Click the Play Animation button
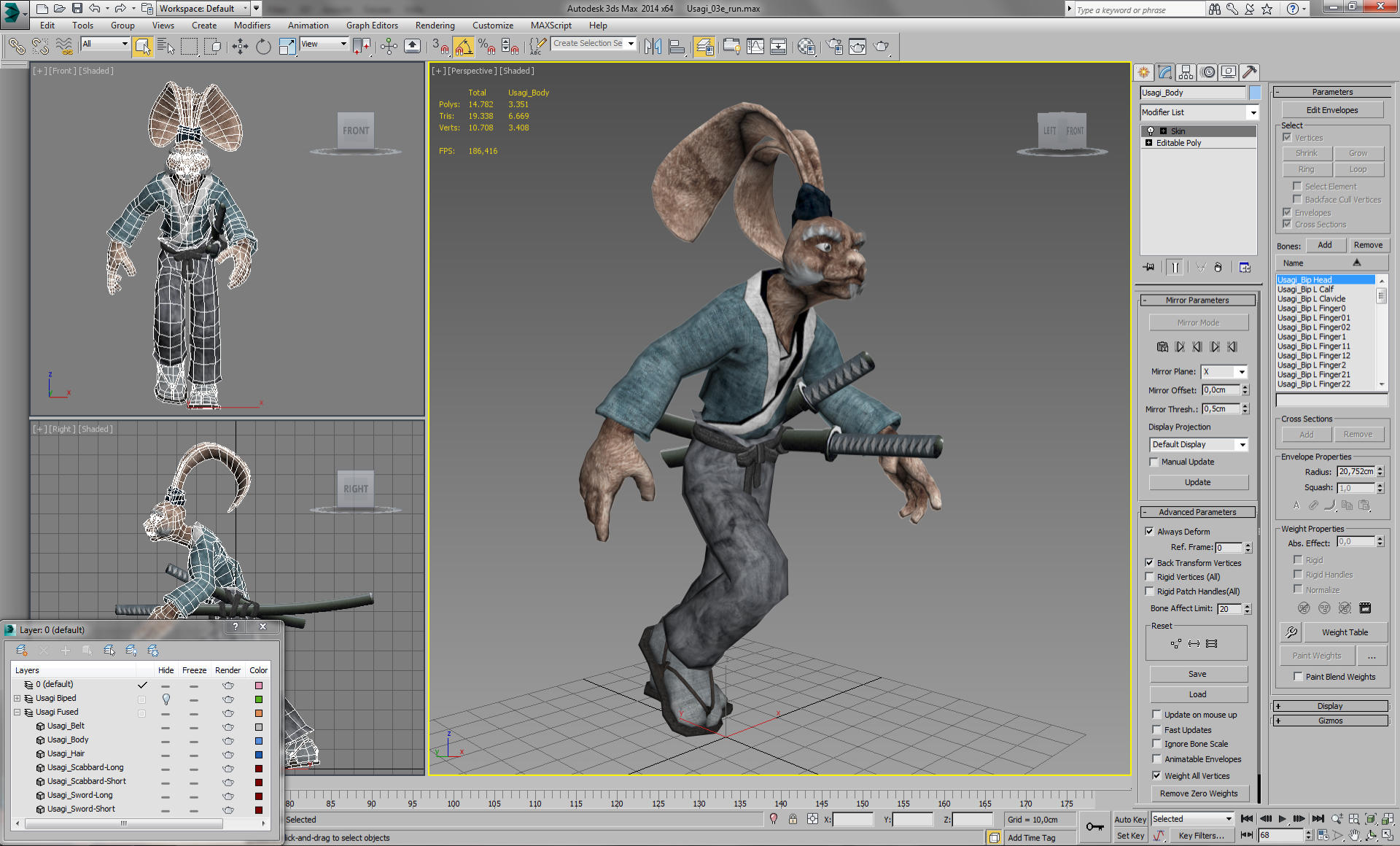1400x846 pixels. pyautogui.click(x=1283, y=819)
